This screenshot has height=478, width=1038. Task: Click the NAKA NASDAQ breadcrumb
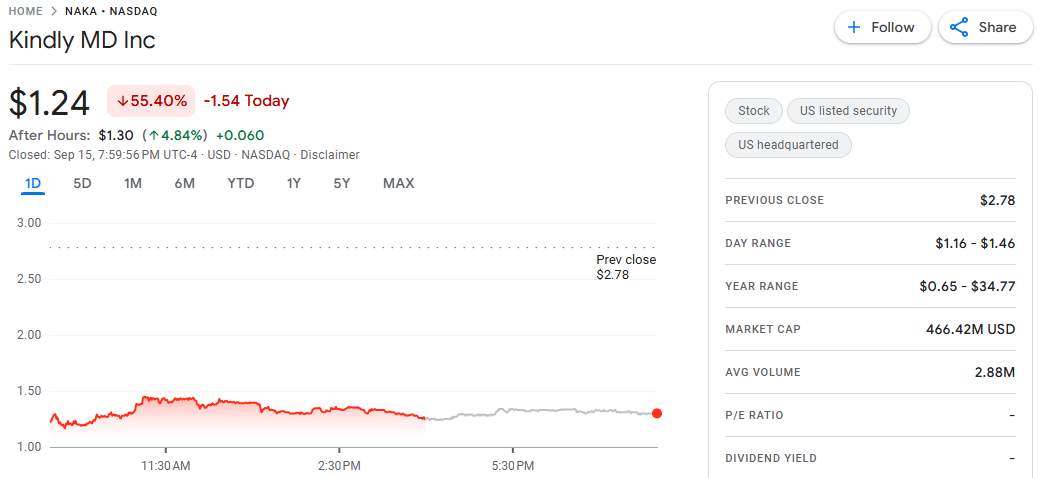point(111,11)
